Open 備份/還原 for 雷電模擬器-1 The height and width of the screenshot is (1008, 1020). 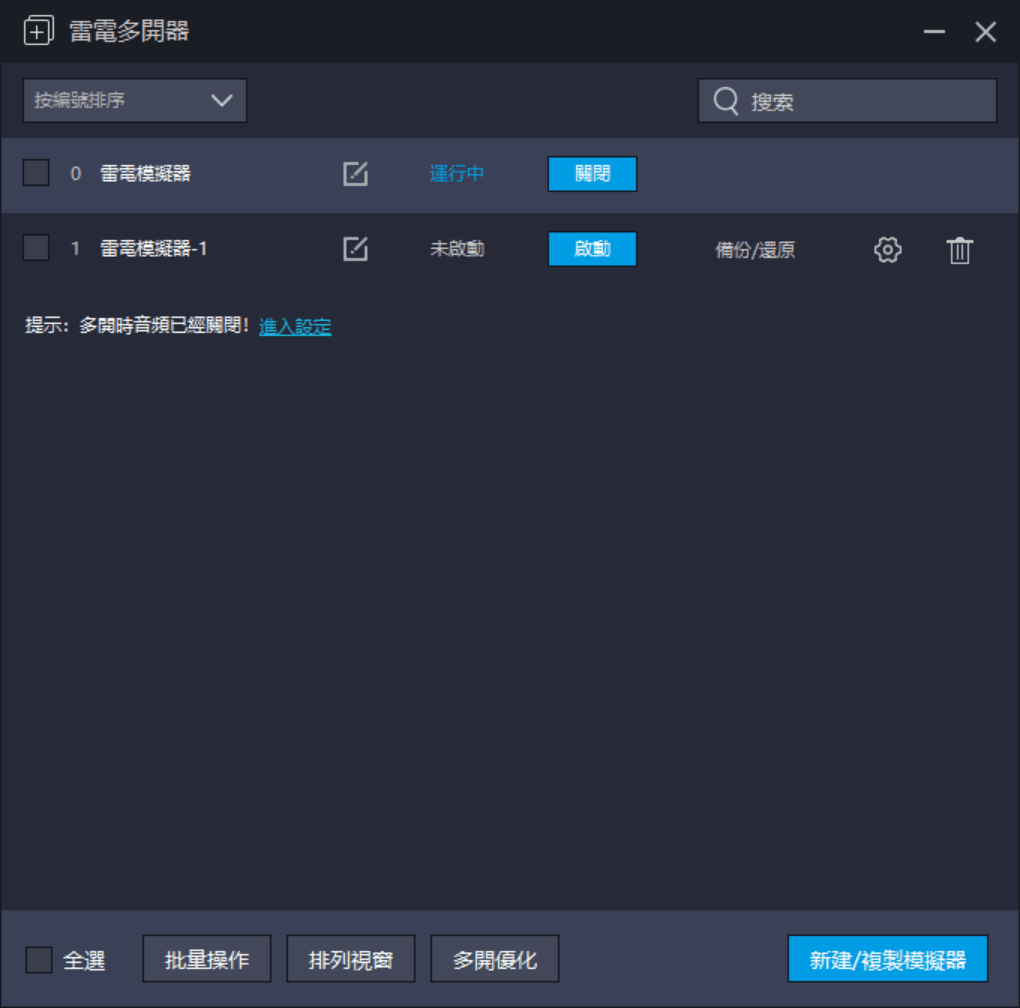(755, 250)
